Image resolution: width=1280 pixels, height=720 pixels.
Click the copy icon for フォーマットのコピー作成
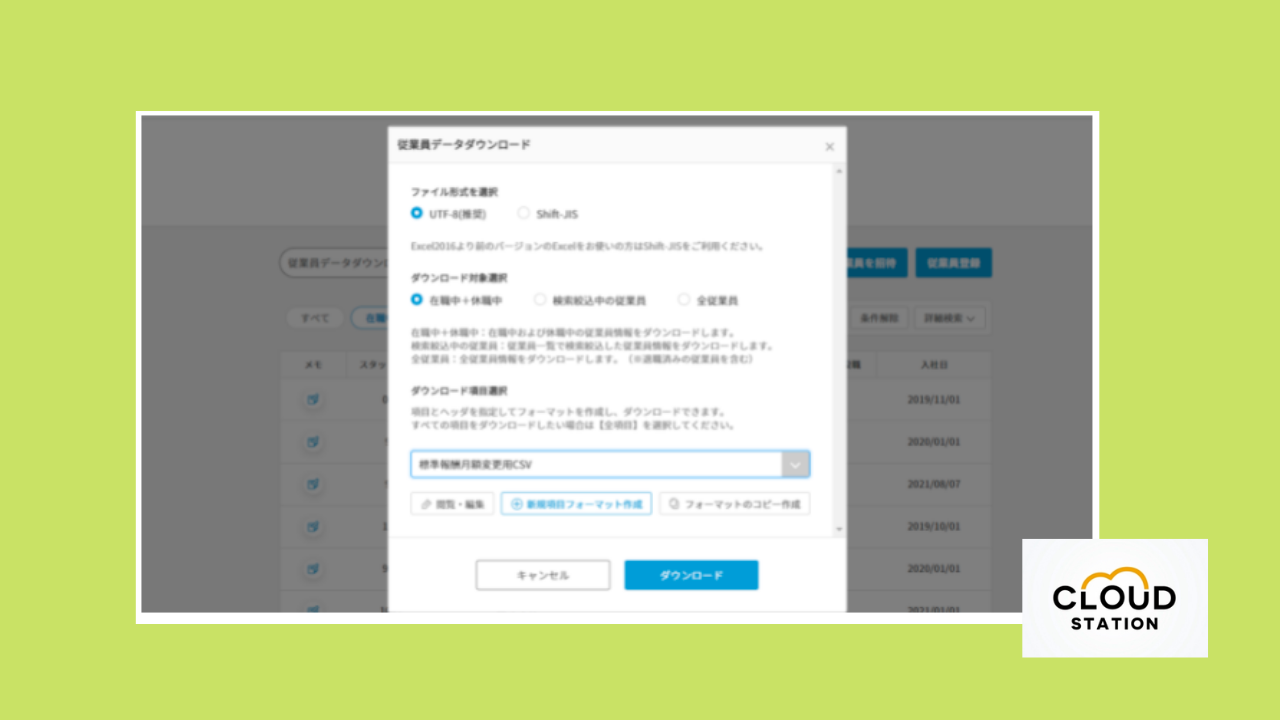[x=674, y=504]
